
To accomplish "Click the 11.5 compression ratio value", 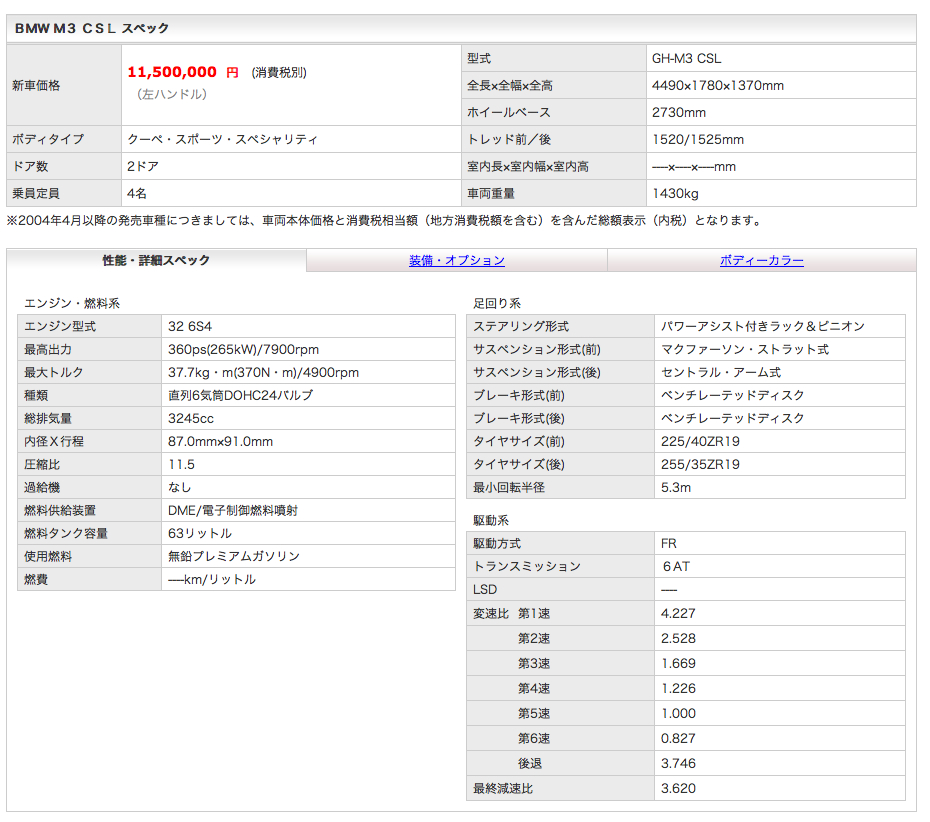I will click(x=181, y=464).
